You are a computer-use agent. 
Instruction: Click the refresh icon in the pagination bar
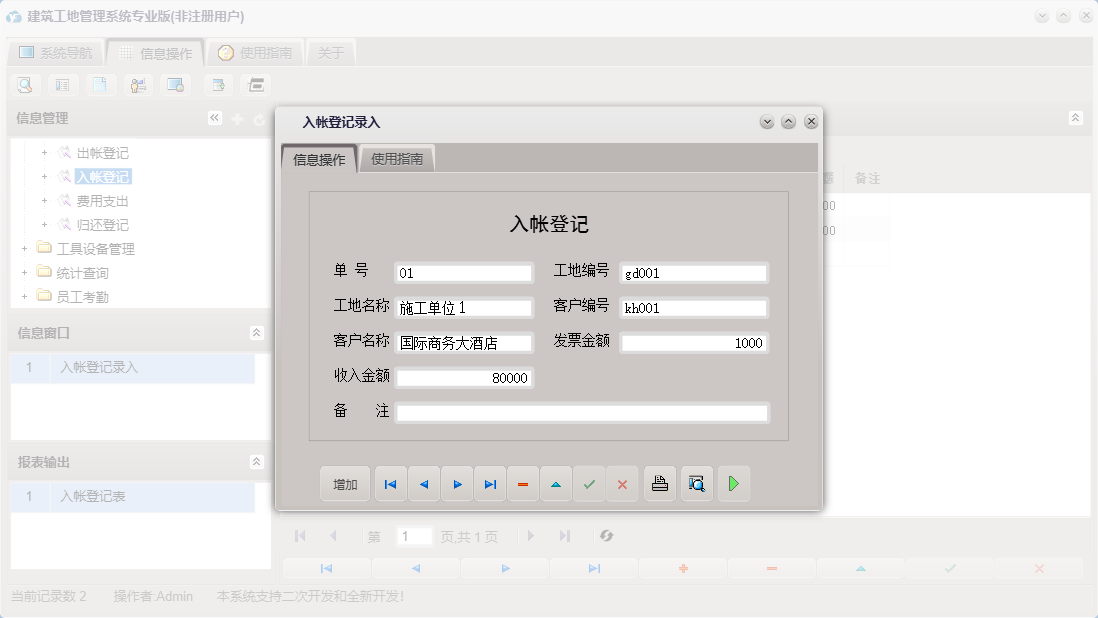[x=607, y=536]
